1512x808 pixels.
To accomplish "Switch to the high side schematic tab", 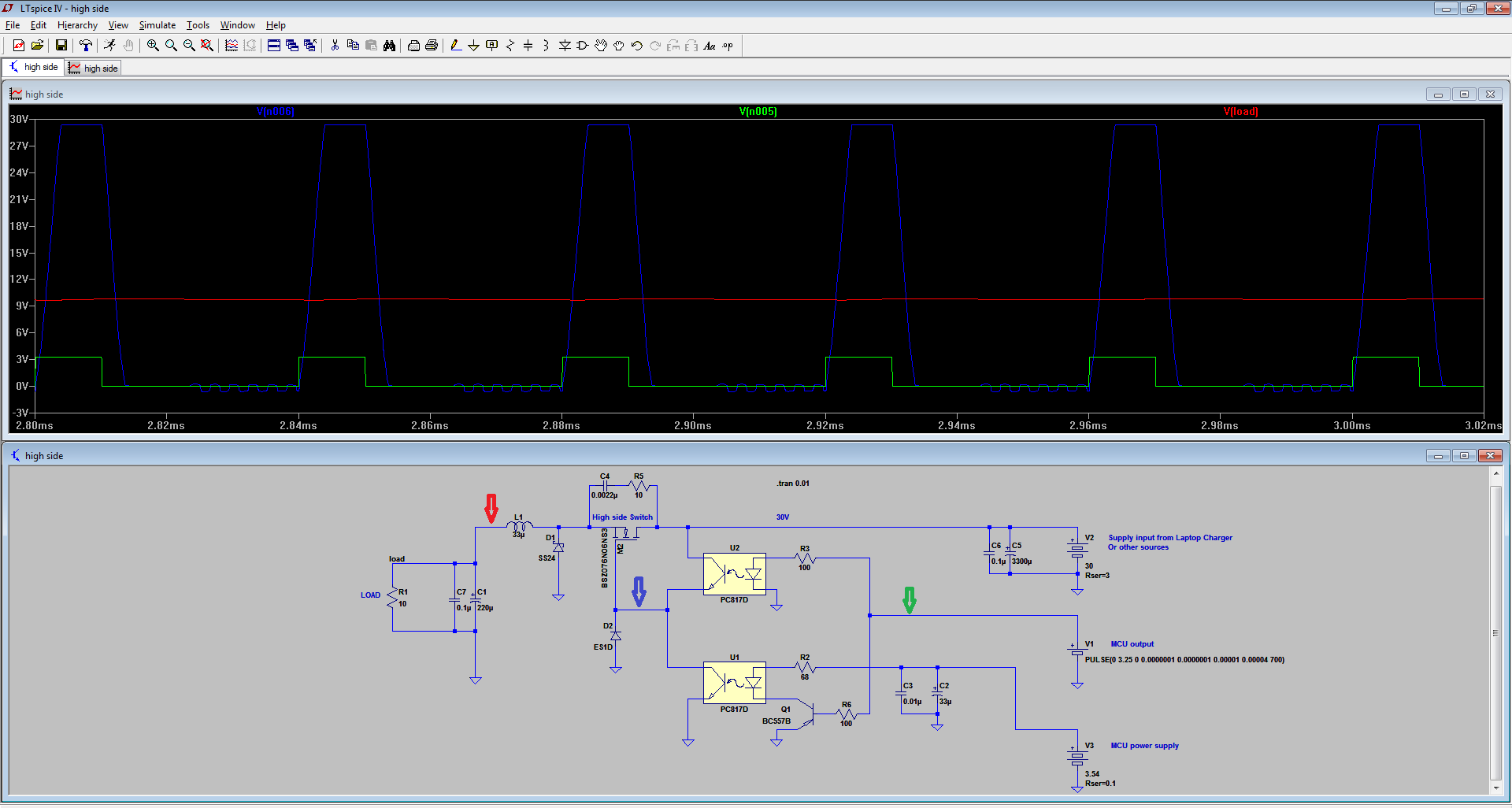I will click(33, 67).
